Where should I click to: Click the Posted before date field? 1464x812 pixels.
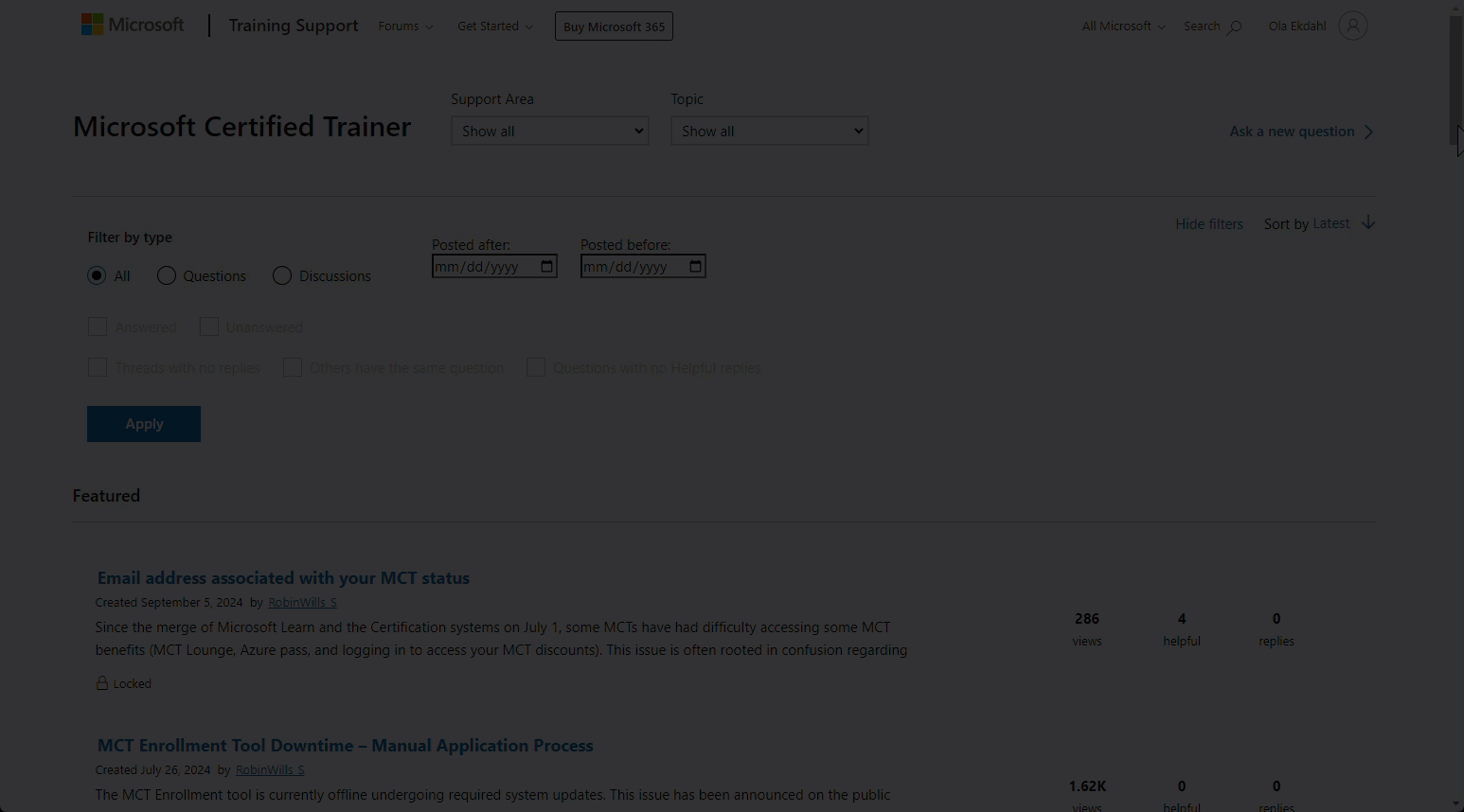643,266
